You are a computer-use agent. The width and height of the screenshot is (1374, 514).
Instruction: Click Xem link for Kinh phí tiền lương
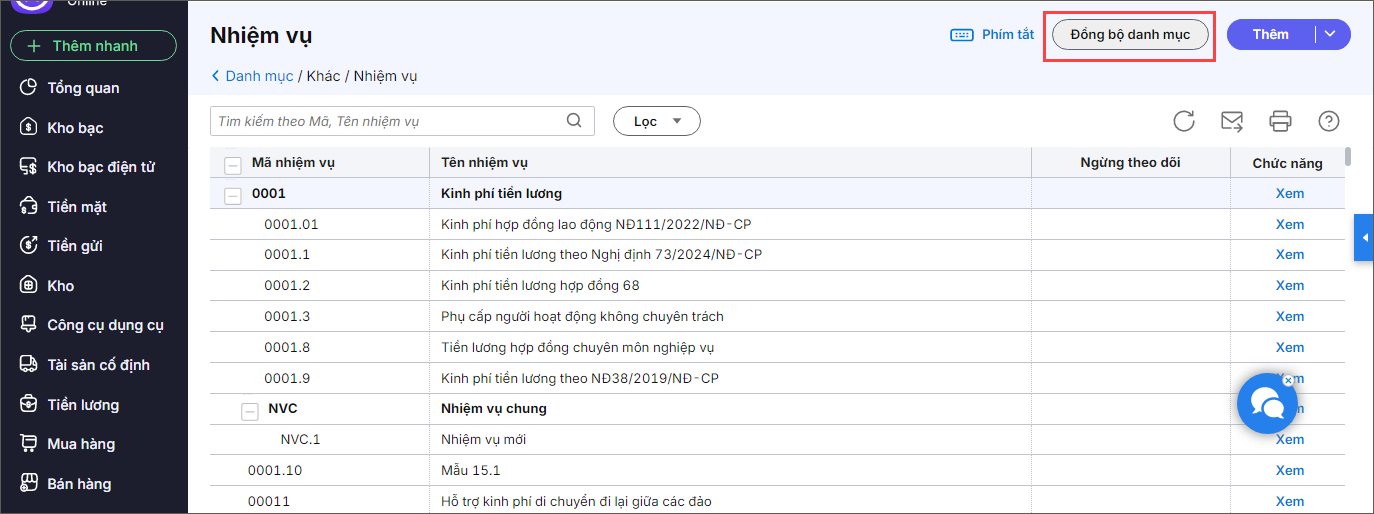tap(1289, 193)
